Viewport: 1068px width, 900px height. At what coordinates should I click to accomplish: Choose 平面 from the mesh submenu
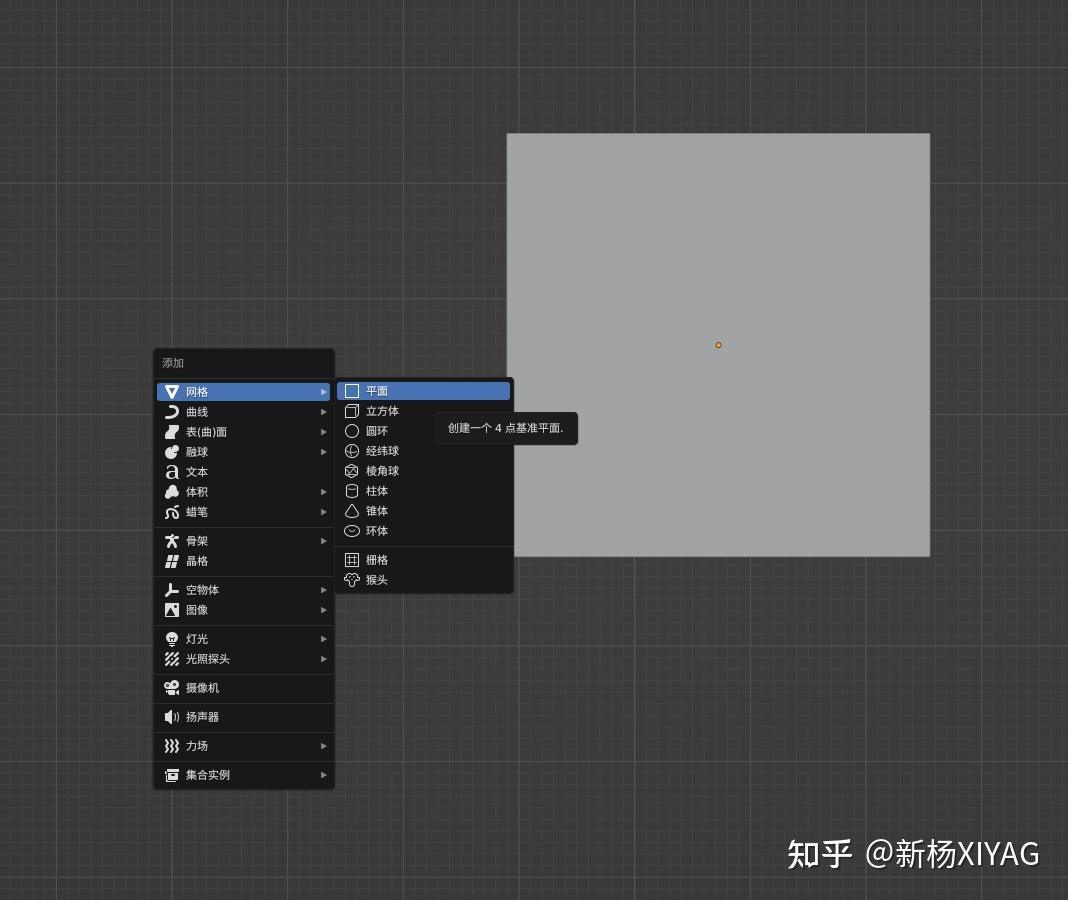coord(423,391)
